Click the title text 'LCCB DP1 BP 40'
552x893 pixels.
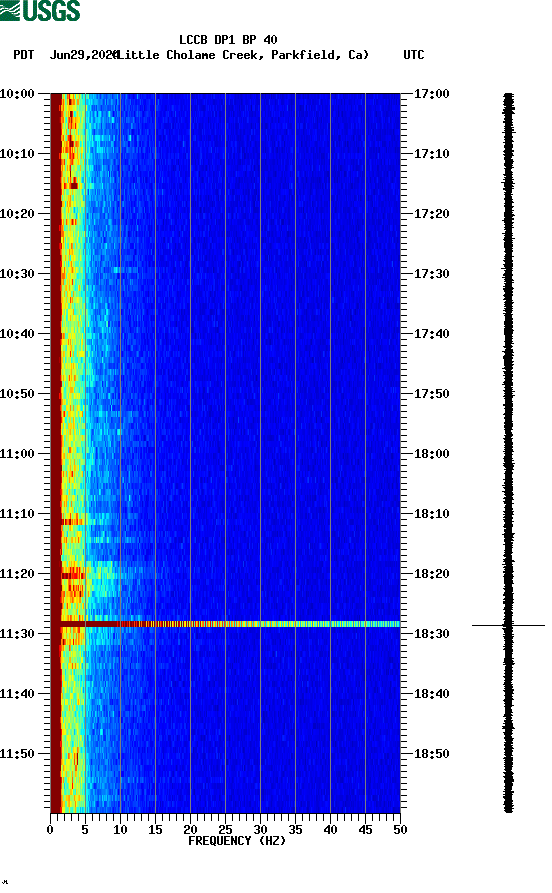228,40
